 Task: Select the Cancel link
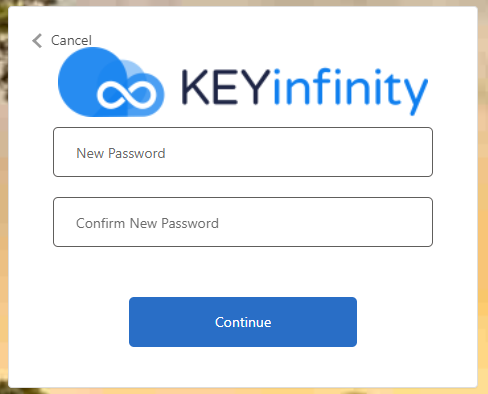click(62, 41)
